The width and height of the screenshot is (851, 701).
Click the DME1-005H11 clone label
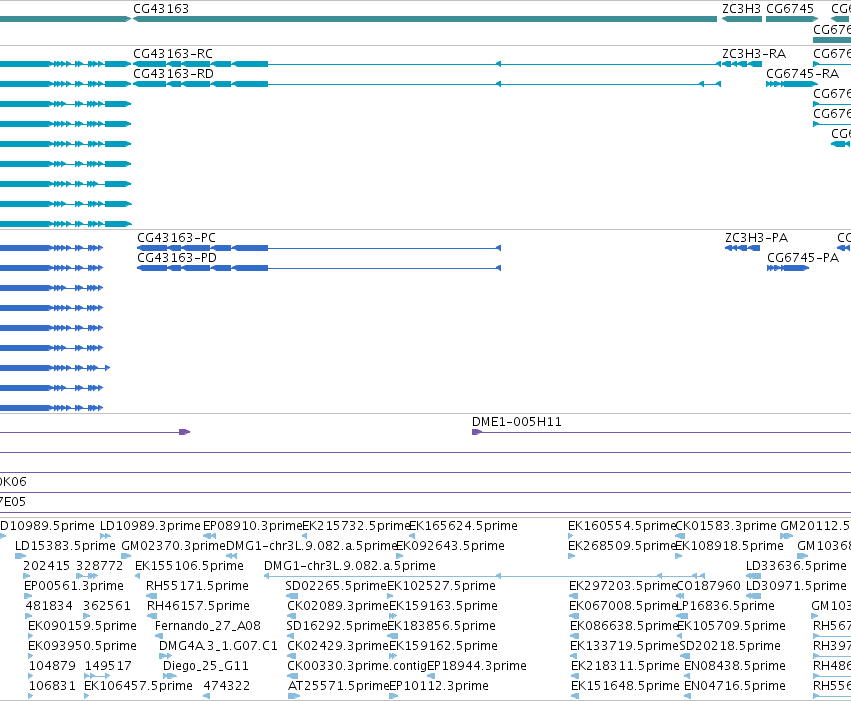pyautogui.click(x=517, y=422)
